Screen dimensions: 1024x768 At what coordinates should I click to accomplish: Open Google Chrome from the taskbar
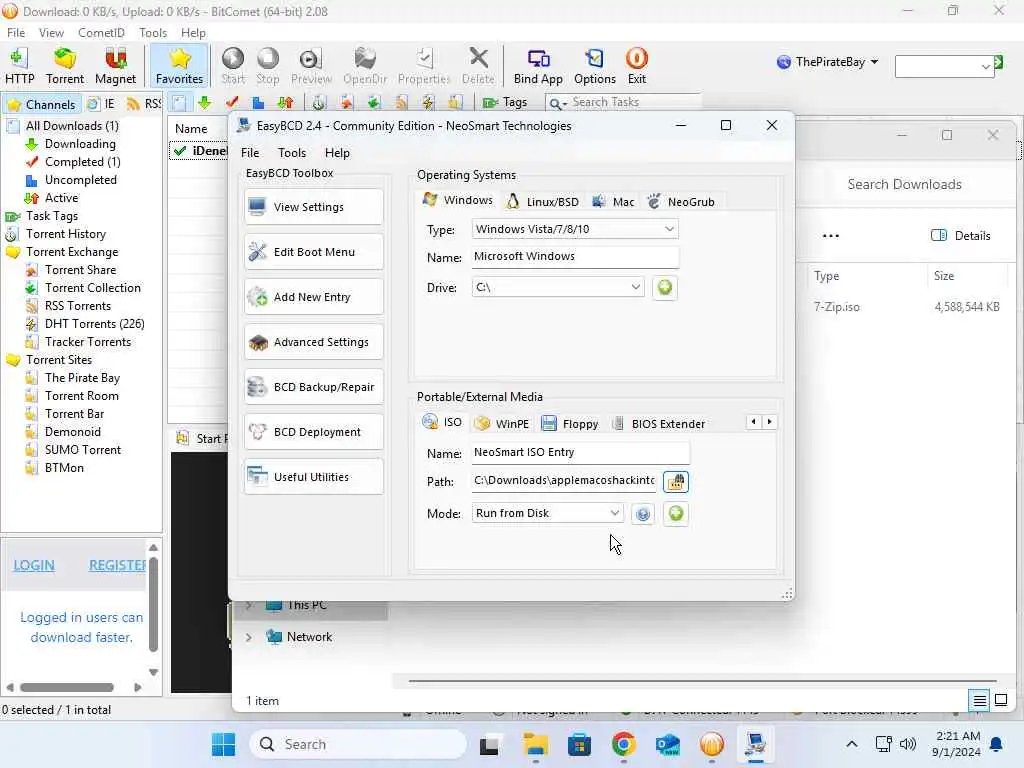[624, 744]
